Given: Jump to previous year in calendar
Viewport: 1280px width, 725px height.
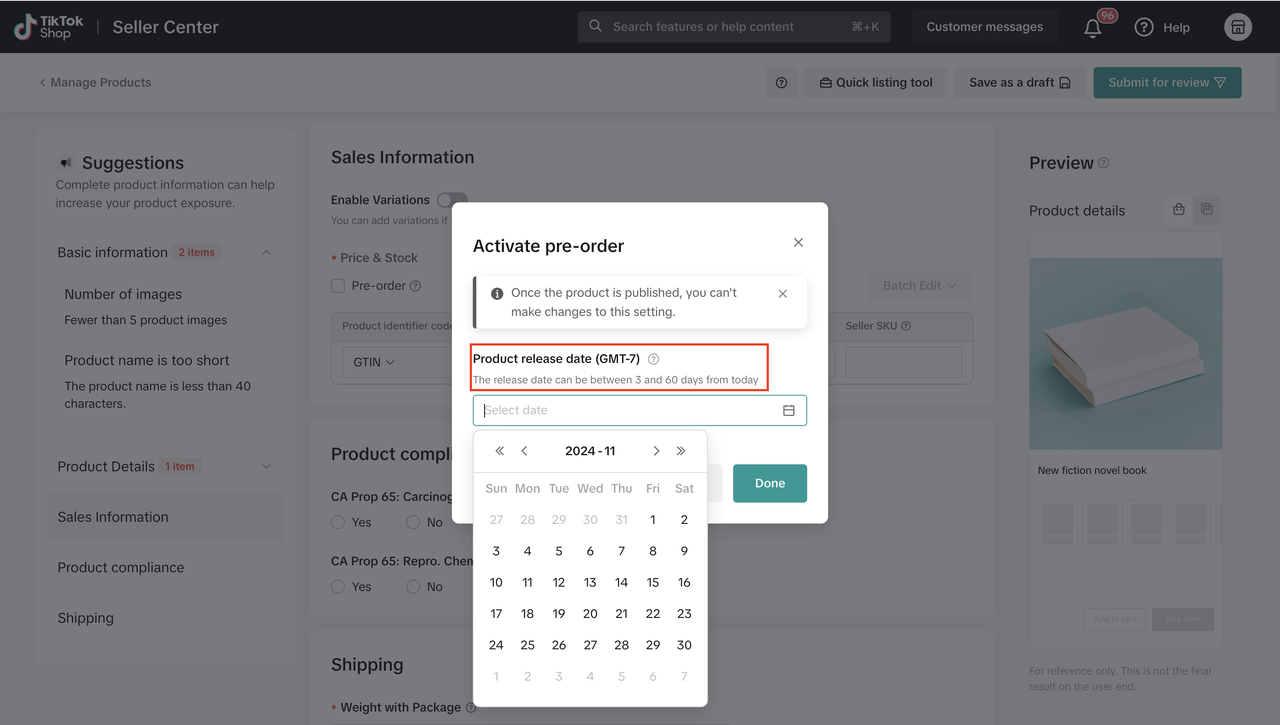Looking at the screenshot, I should 500,451.
